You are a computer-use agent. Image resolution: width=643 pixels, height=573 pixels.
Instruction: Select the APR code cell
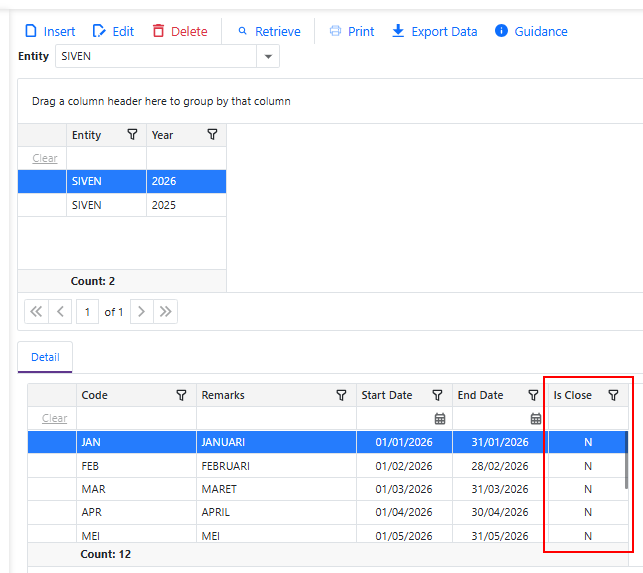click(x=137, y=512)
